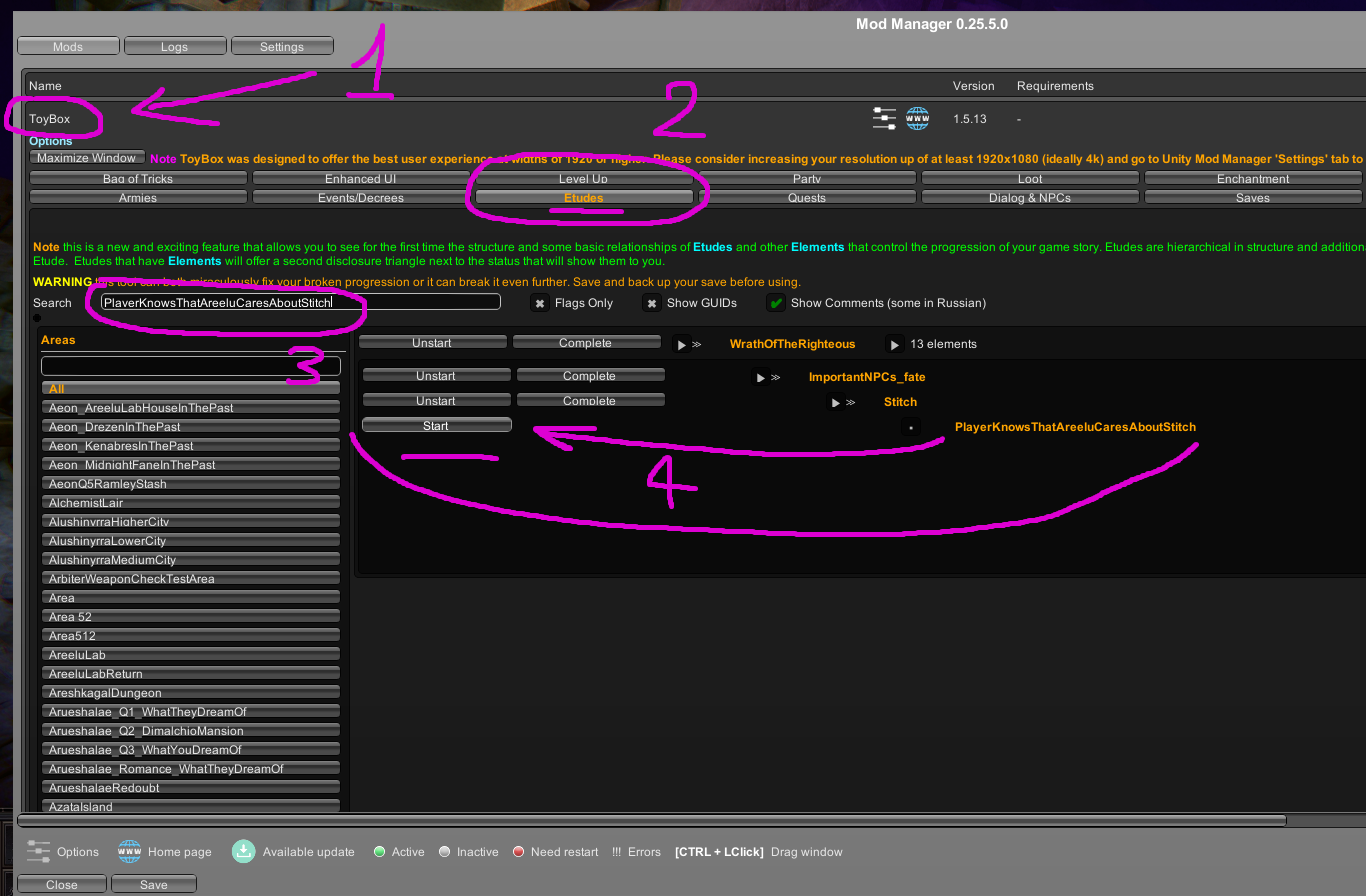
Task: Close the Mod Manager with the Close button
Action: (62, 884)
